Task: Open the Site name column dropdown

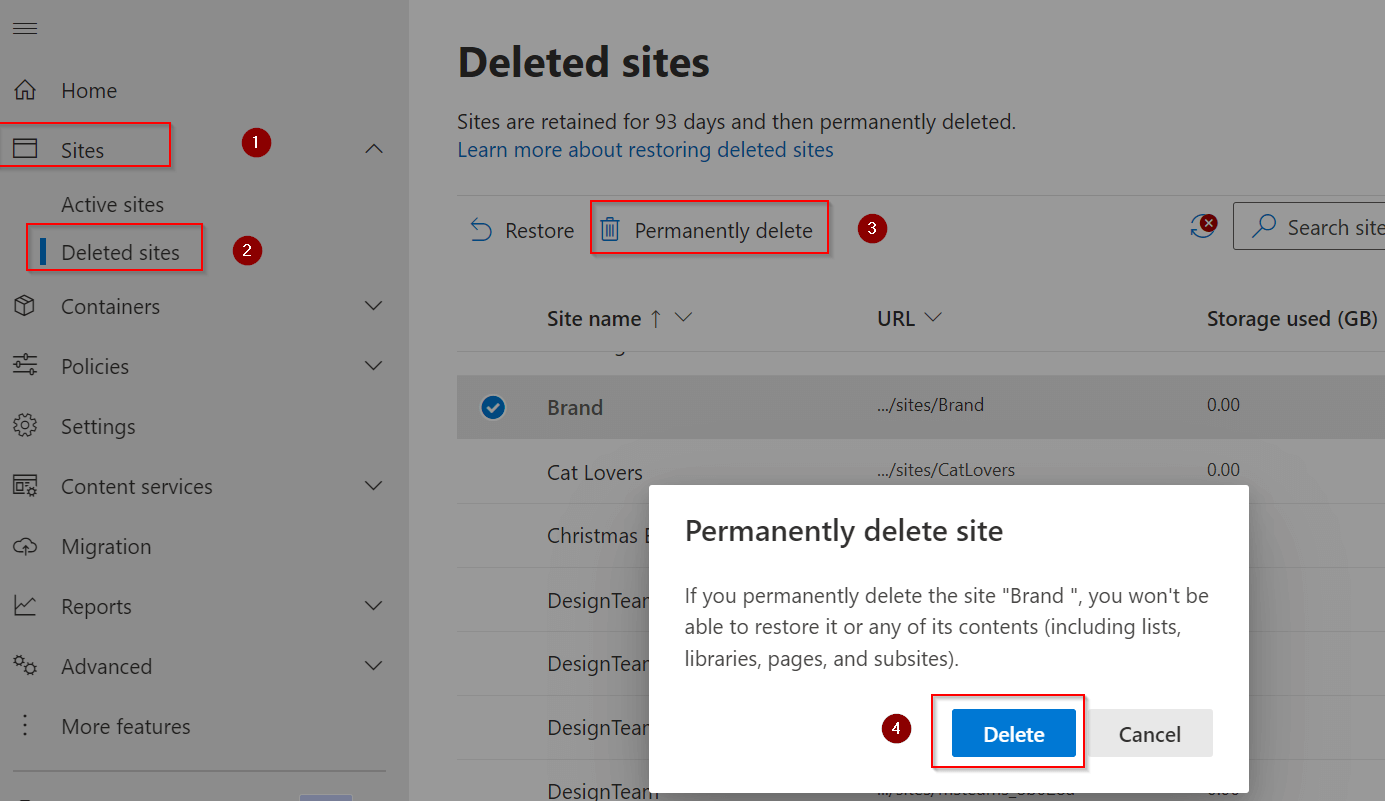Action: (686, 318)
